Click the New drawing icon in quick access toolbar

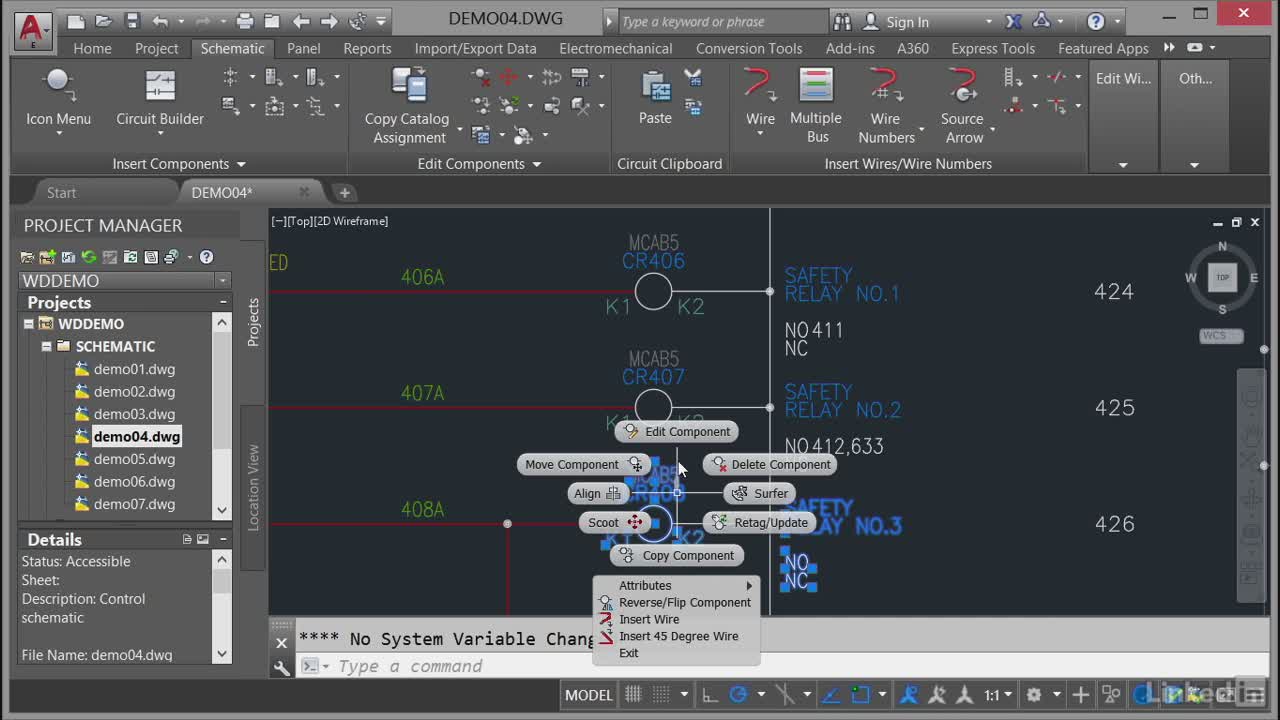click(x=76, y=21)
